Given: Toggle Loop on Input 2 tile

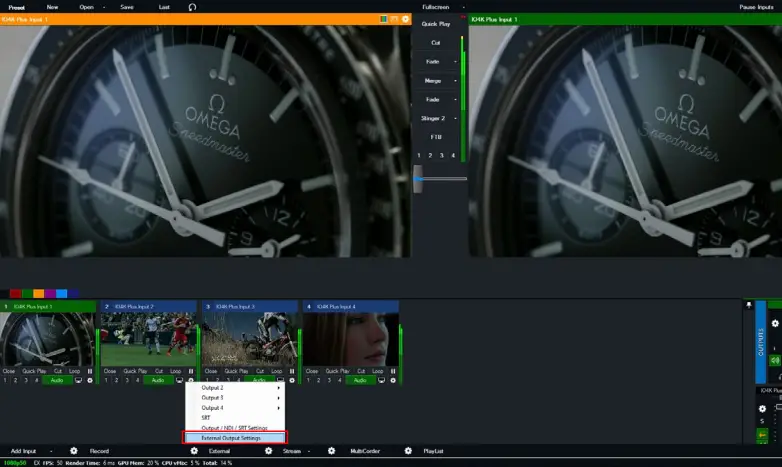Looking at the screenshot, I should pos(176,371).
